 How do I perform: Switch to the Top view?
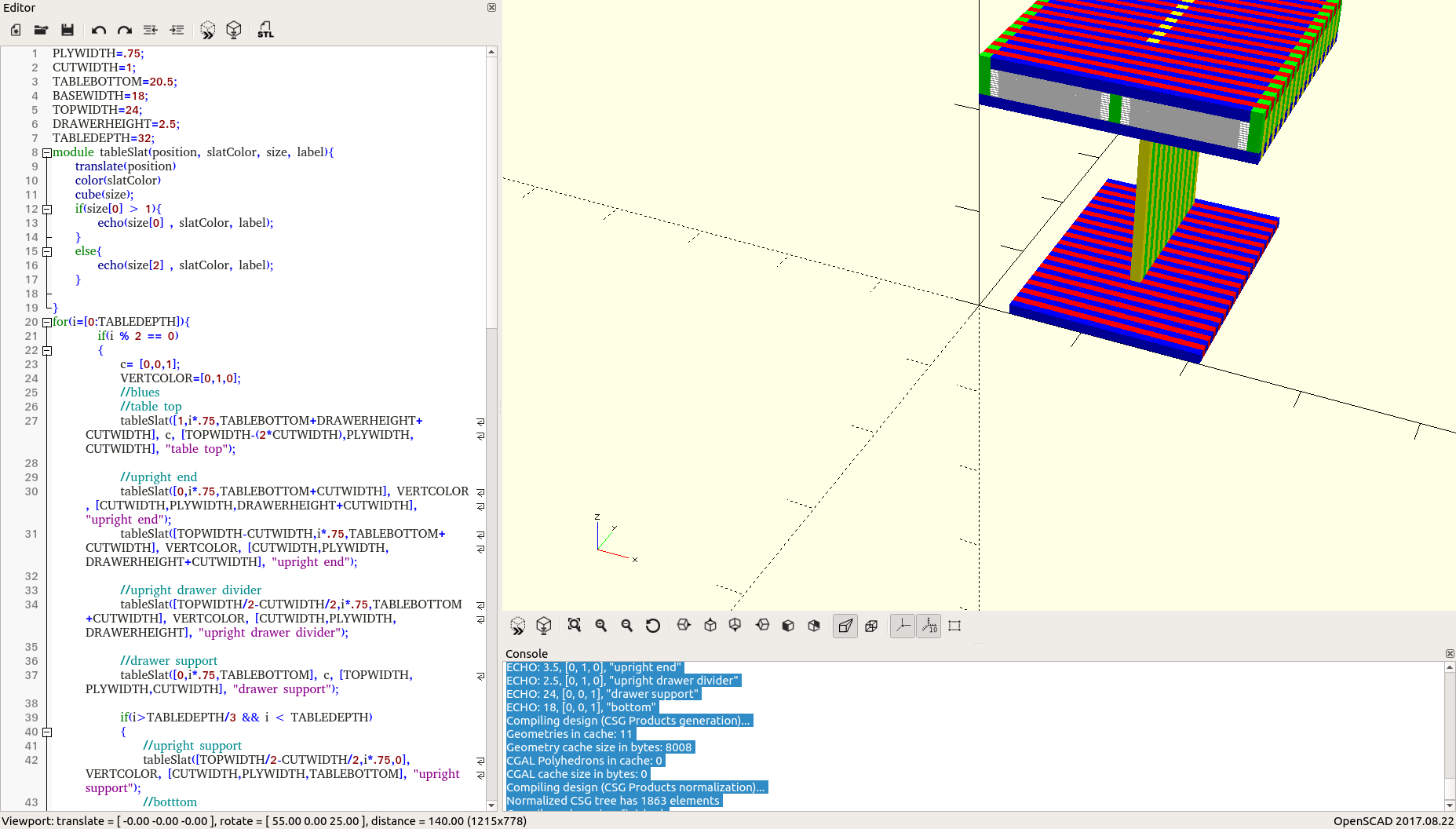click(710, 626)
